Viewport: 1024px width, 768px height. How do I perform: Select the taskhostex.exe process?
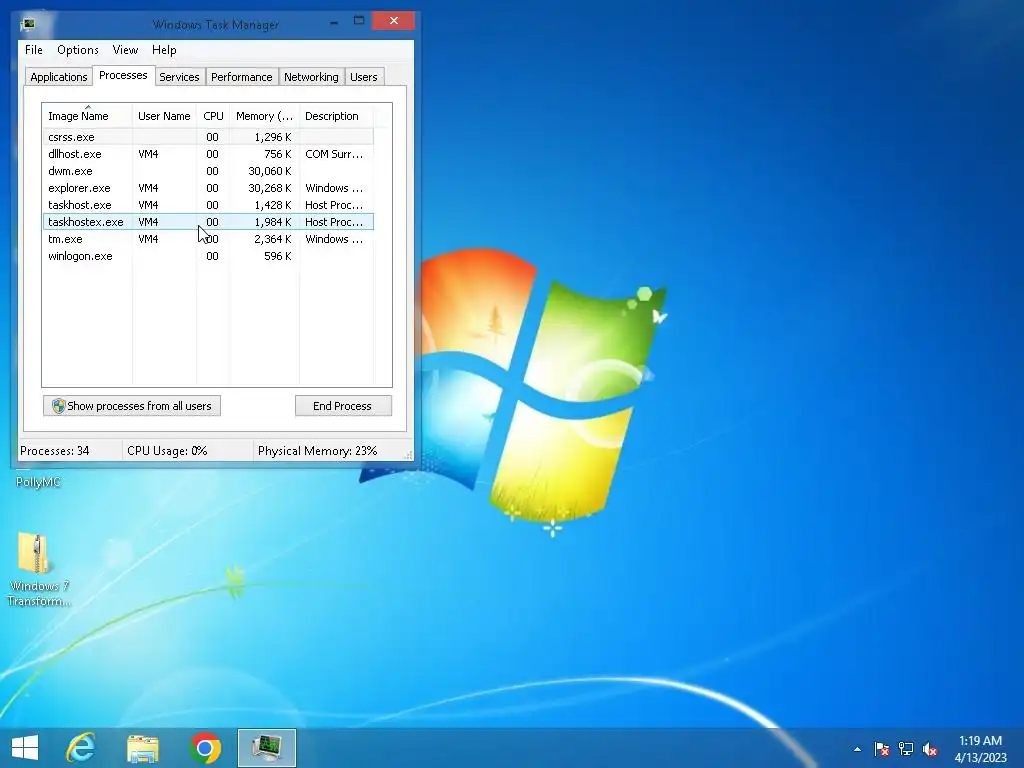(x=208, y=222)
